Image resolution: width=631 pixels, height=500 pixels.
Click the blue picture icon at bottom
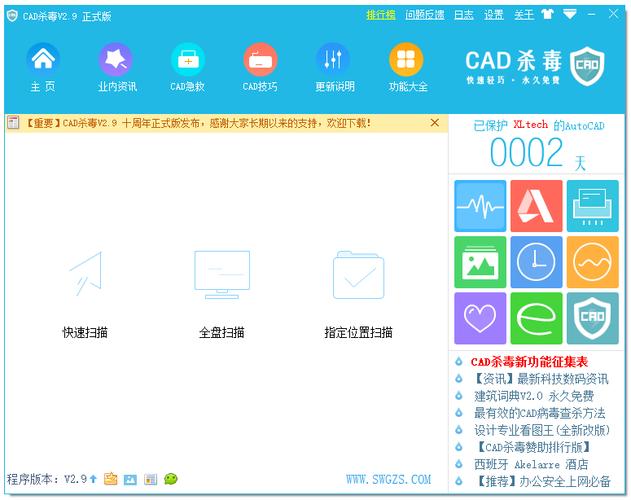130,479
